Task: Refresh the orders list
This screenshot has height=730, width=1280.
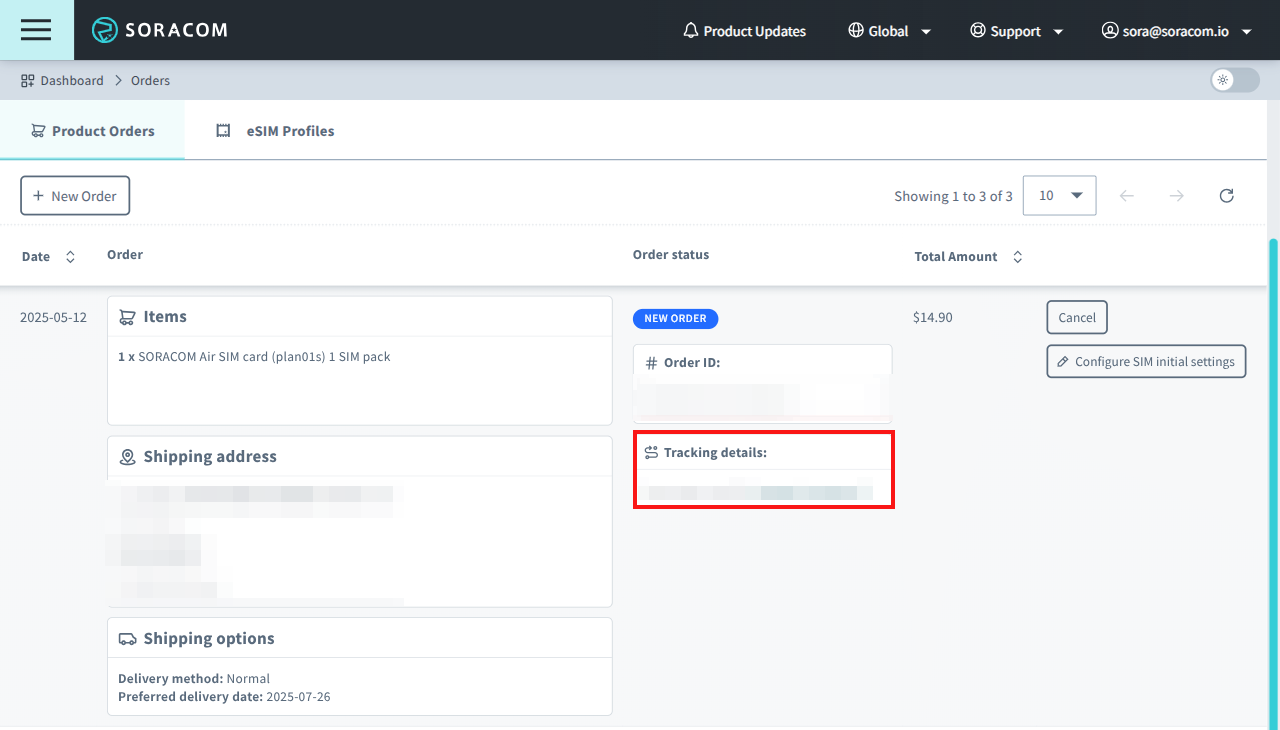Action: (1226, 195)
